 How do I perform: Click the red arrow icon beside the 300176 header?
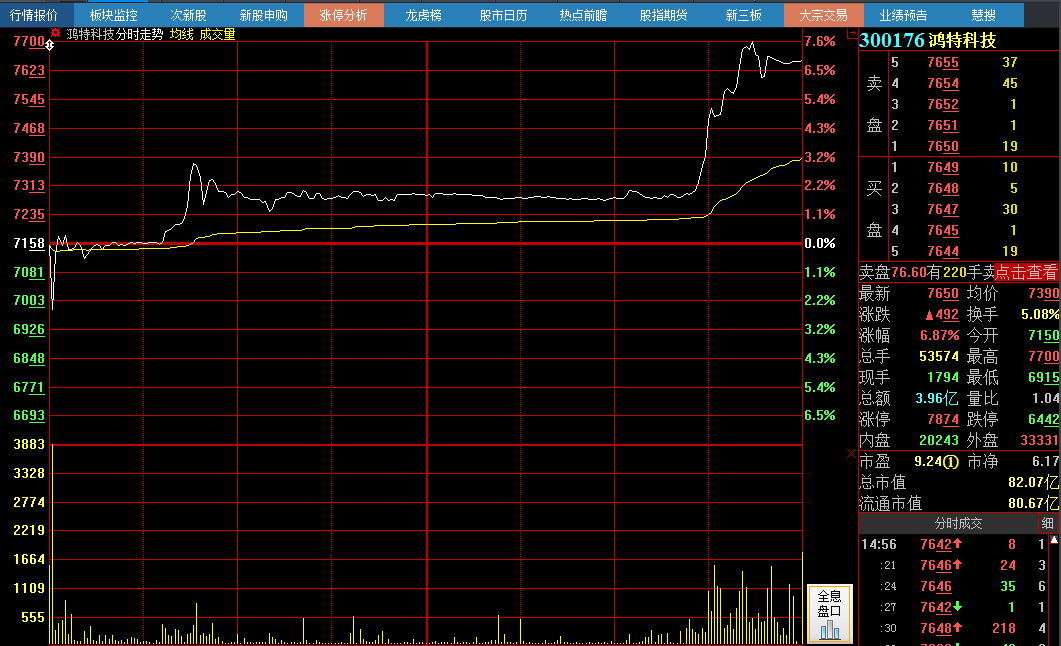(x=851, y=34)
